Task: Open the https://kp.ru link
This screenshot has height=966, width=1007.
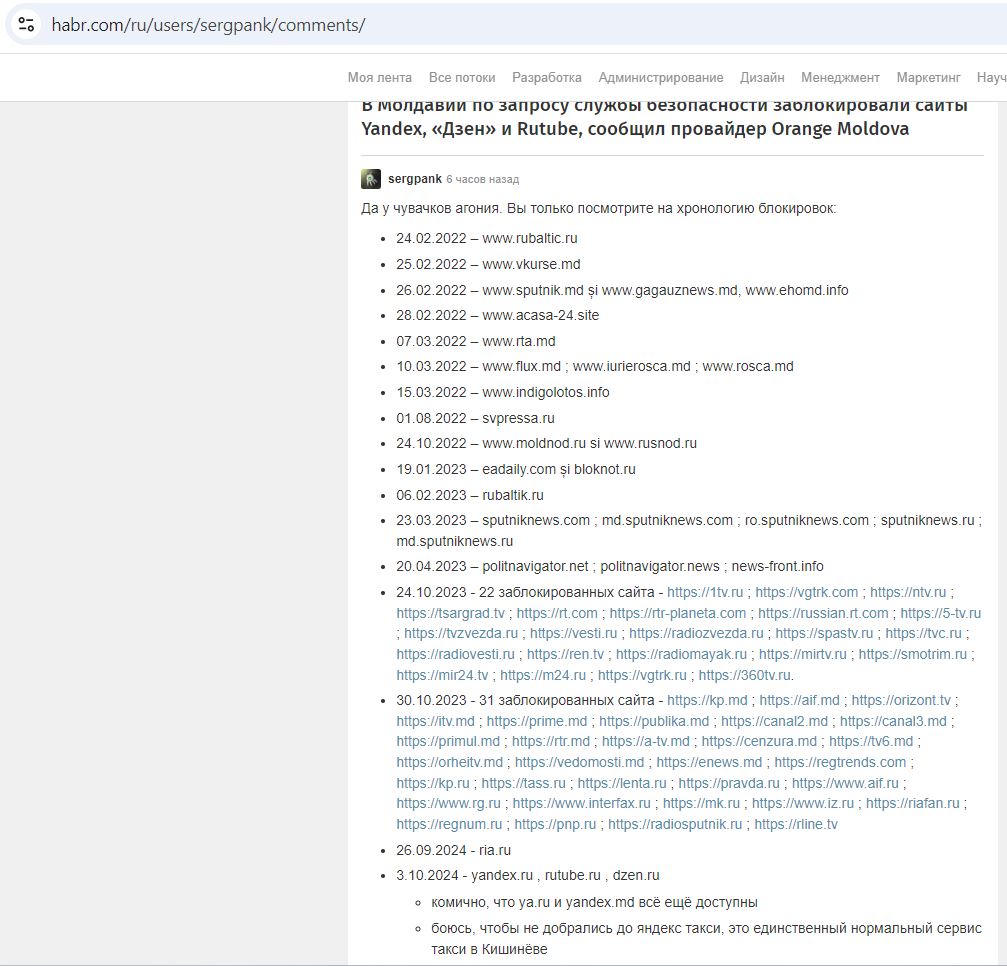Action: pyautogui.click(x=433, y=784)
